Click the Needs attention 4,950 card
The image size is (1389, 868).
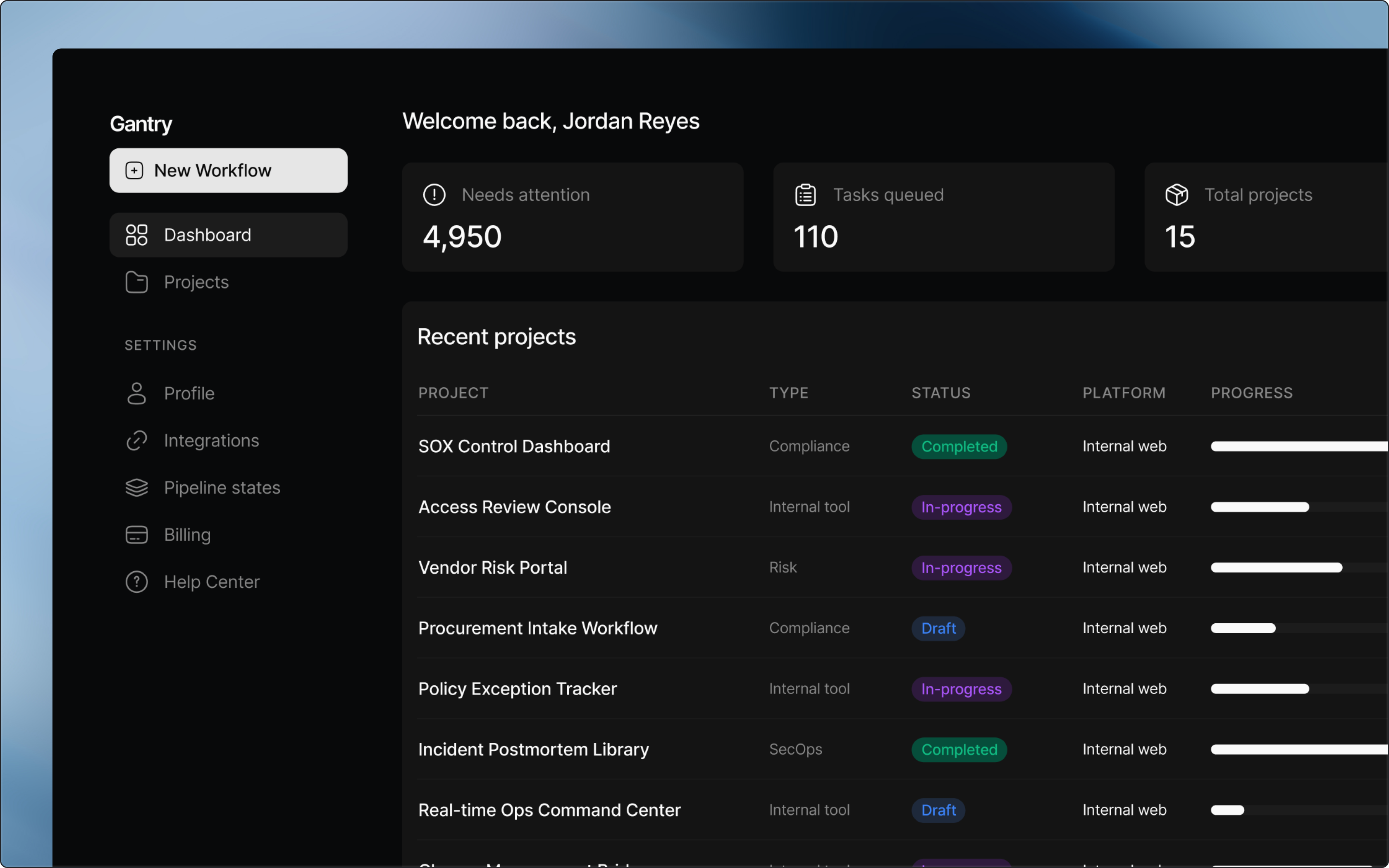[x=573, y=217]
